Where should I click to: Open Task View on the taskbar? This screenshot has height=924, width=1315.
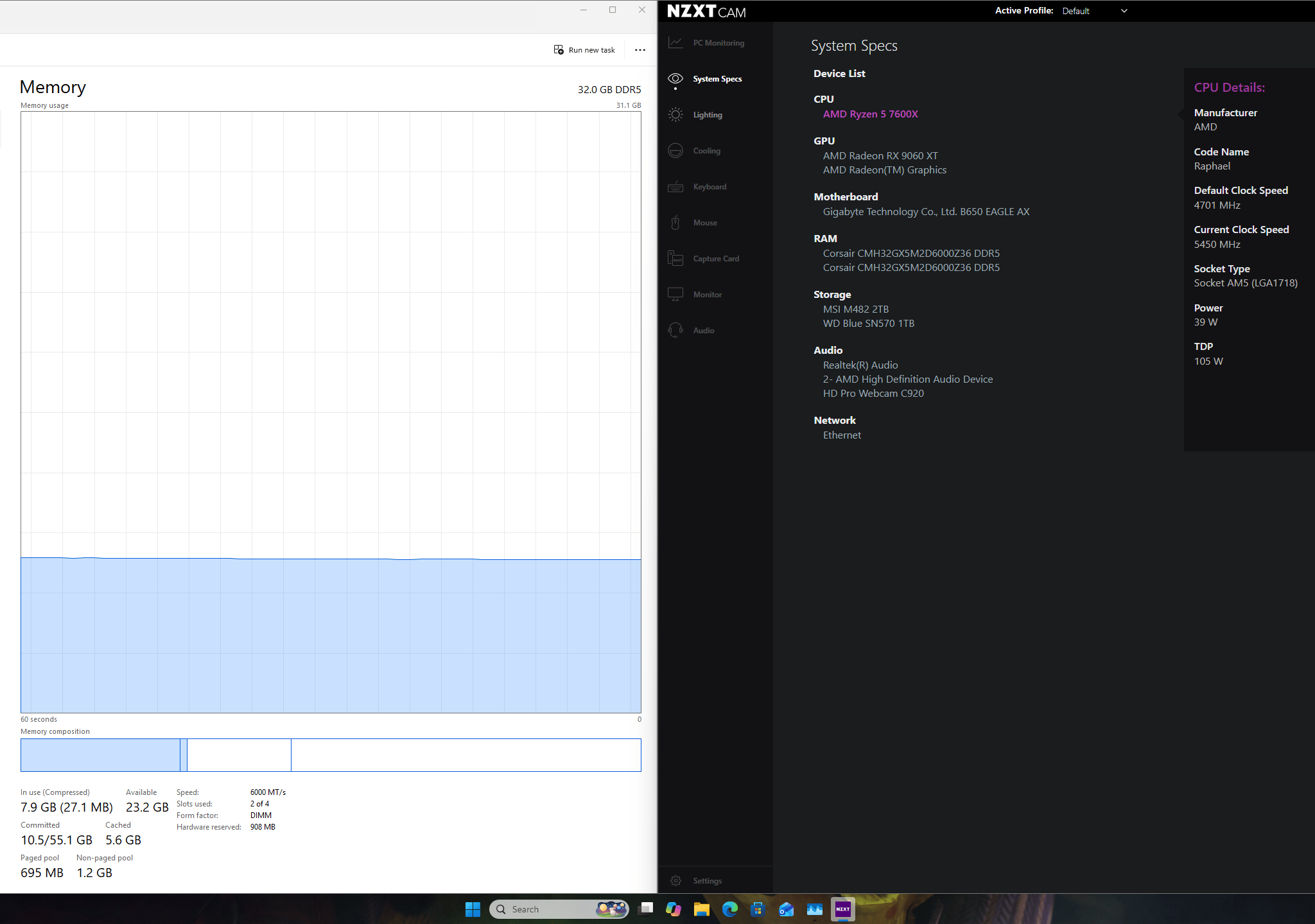pyautogui.click(x=647, y=909)
